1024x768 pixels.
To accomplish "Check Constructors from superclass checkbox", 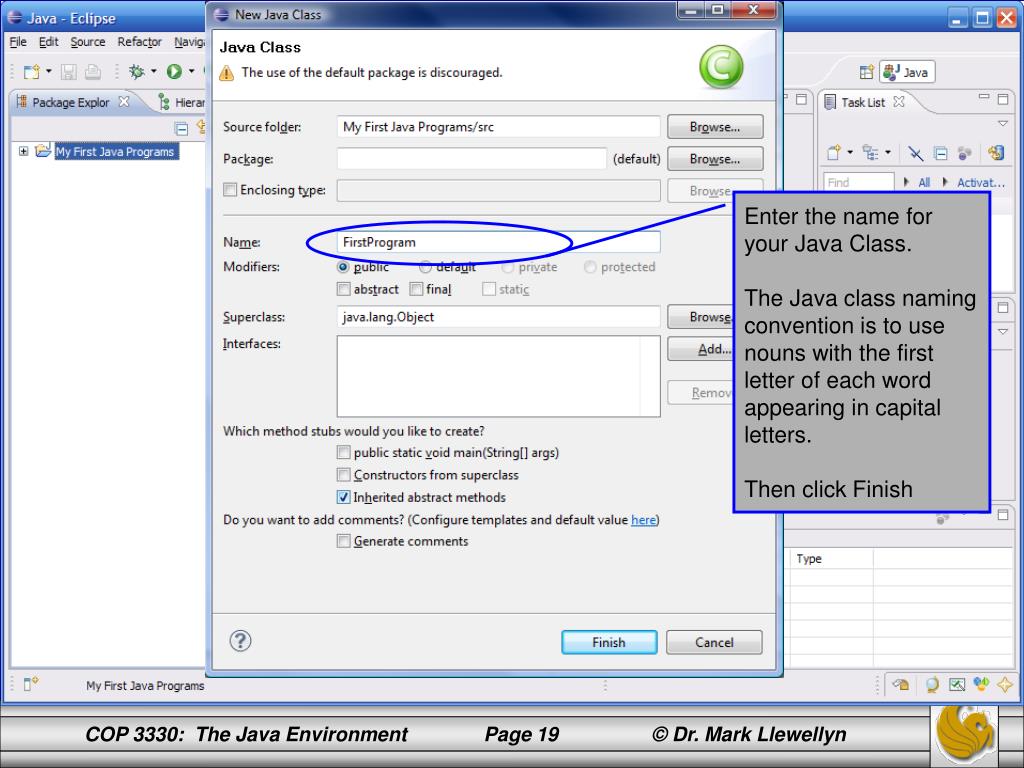I will tap(344, 474).
